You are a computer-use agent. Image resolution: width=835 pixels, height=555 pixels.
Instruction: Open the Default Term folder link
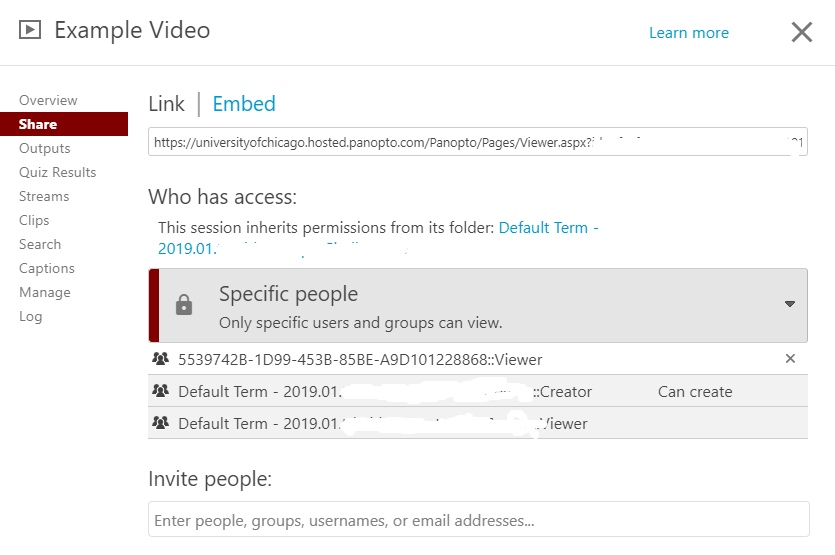378,238
